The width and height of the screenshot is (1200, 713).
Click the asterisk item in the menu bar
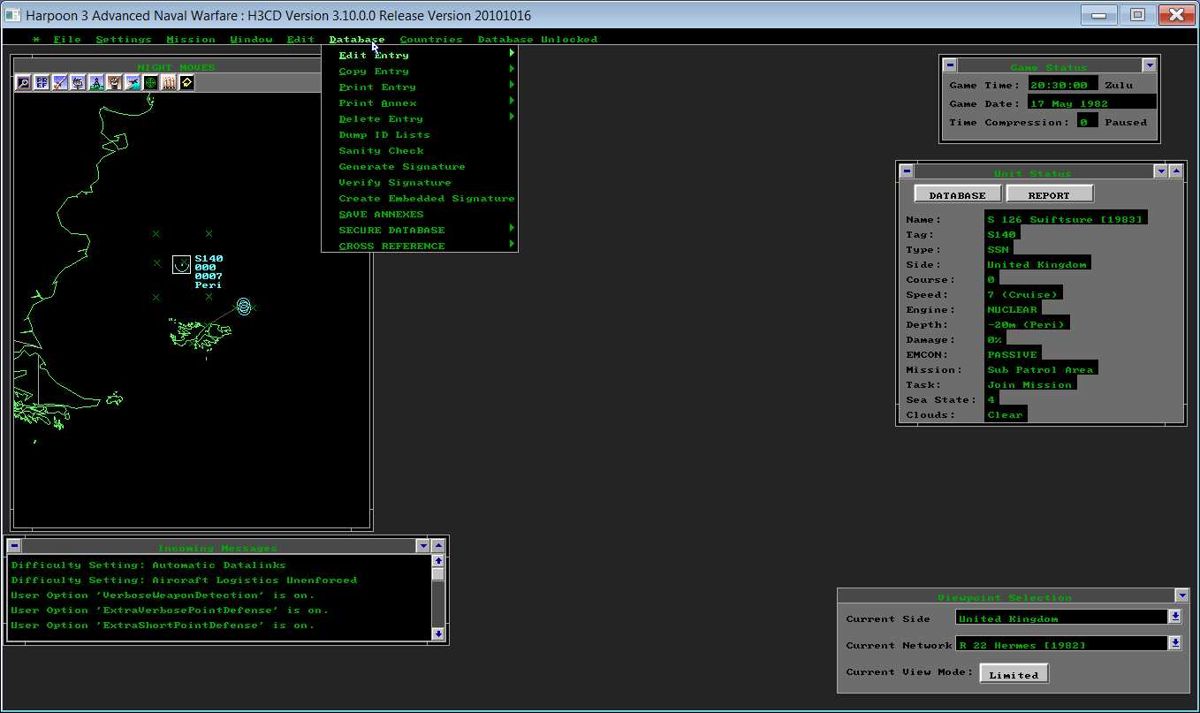[x=36, y=39]
